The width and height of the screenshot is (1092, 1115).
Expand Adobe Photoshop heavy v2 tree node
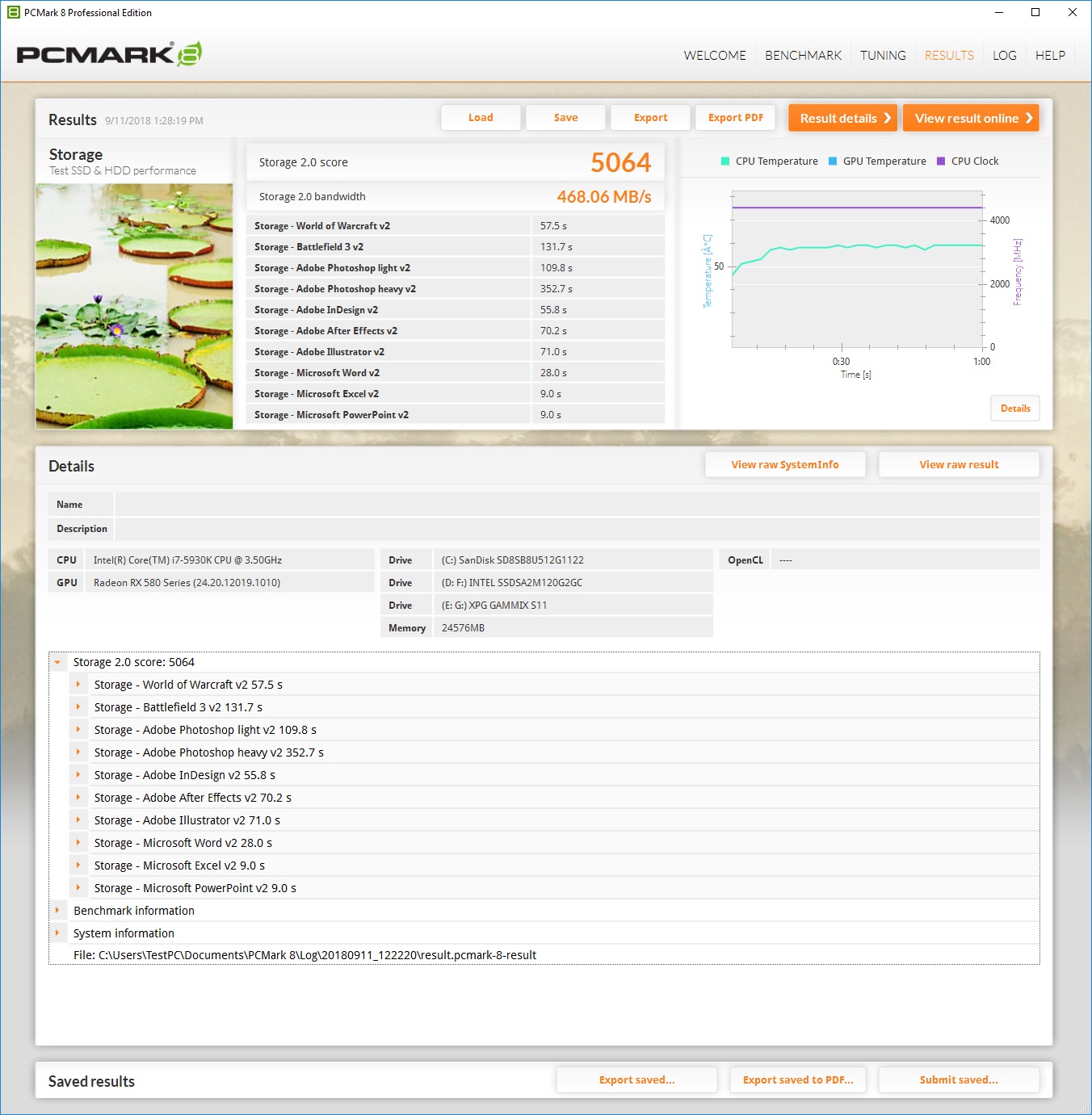78,752
